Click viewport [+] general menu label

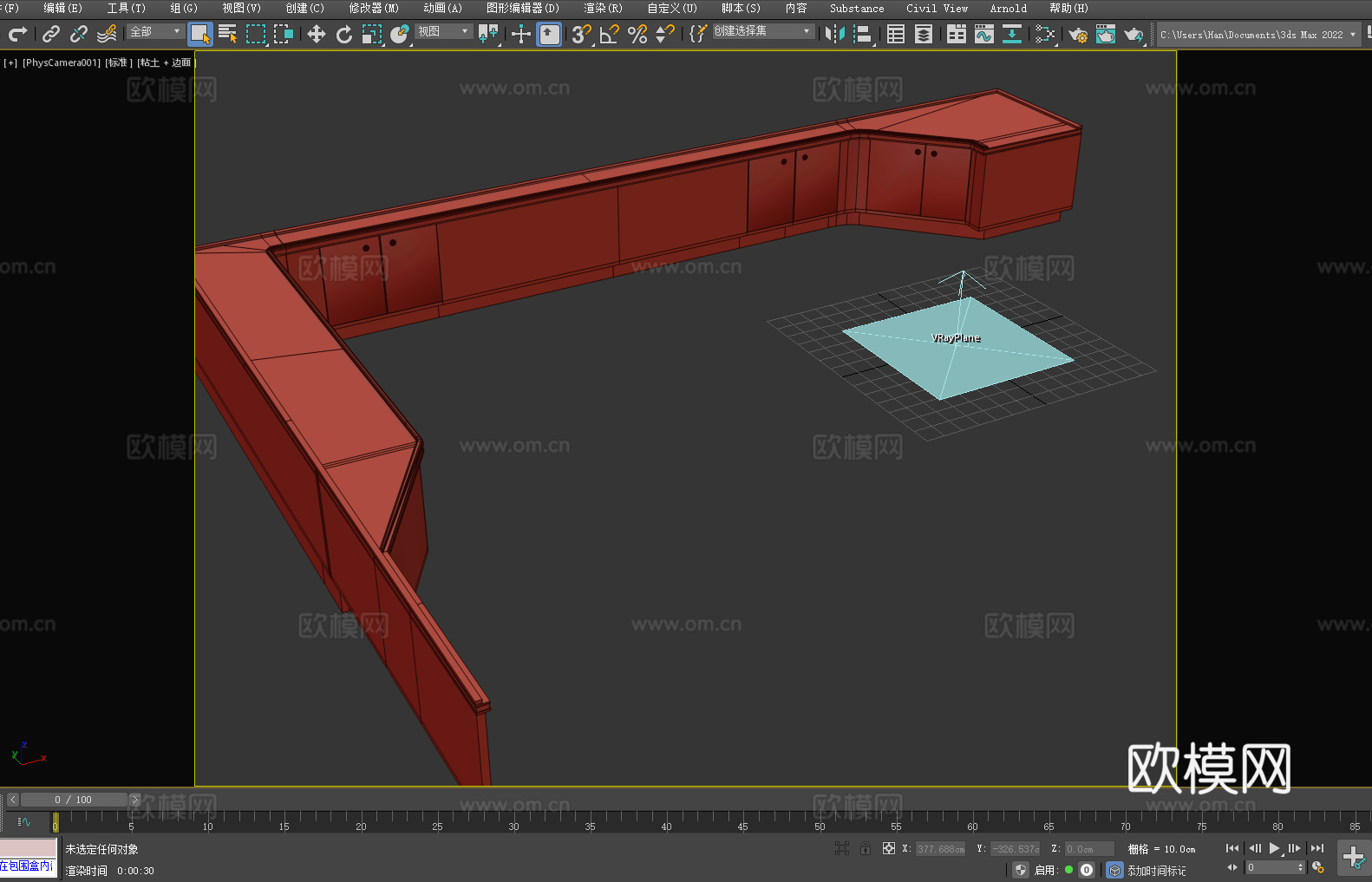point(10,62)
